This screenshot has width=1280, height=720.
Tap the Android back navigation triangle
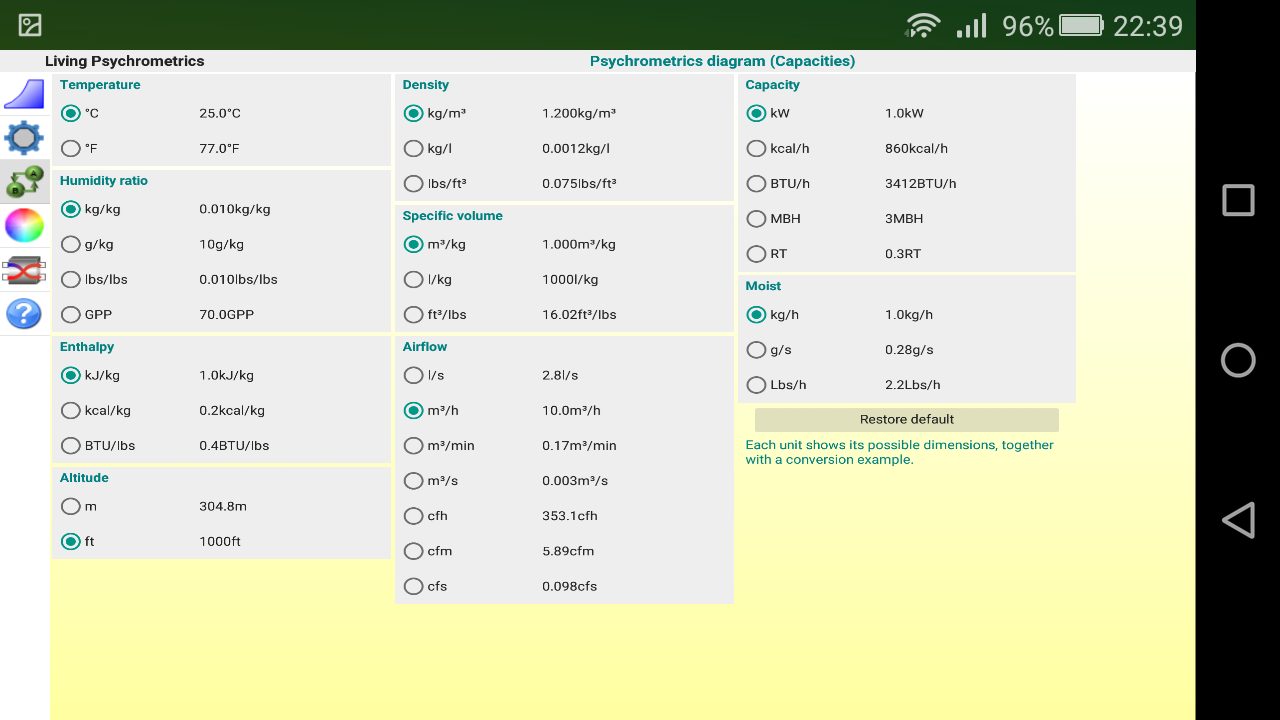tap(1238, 520)
